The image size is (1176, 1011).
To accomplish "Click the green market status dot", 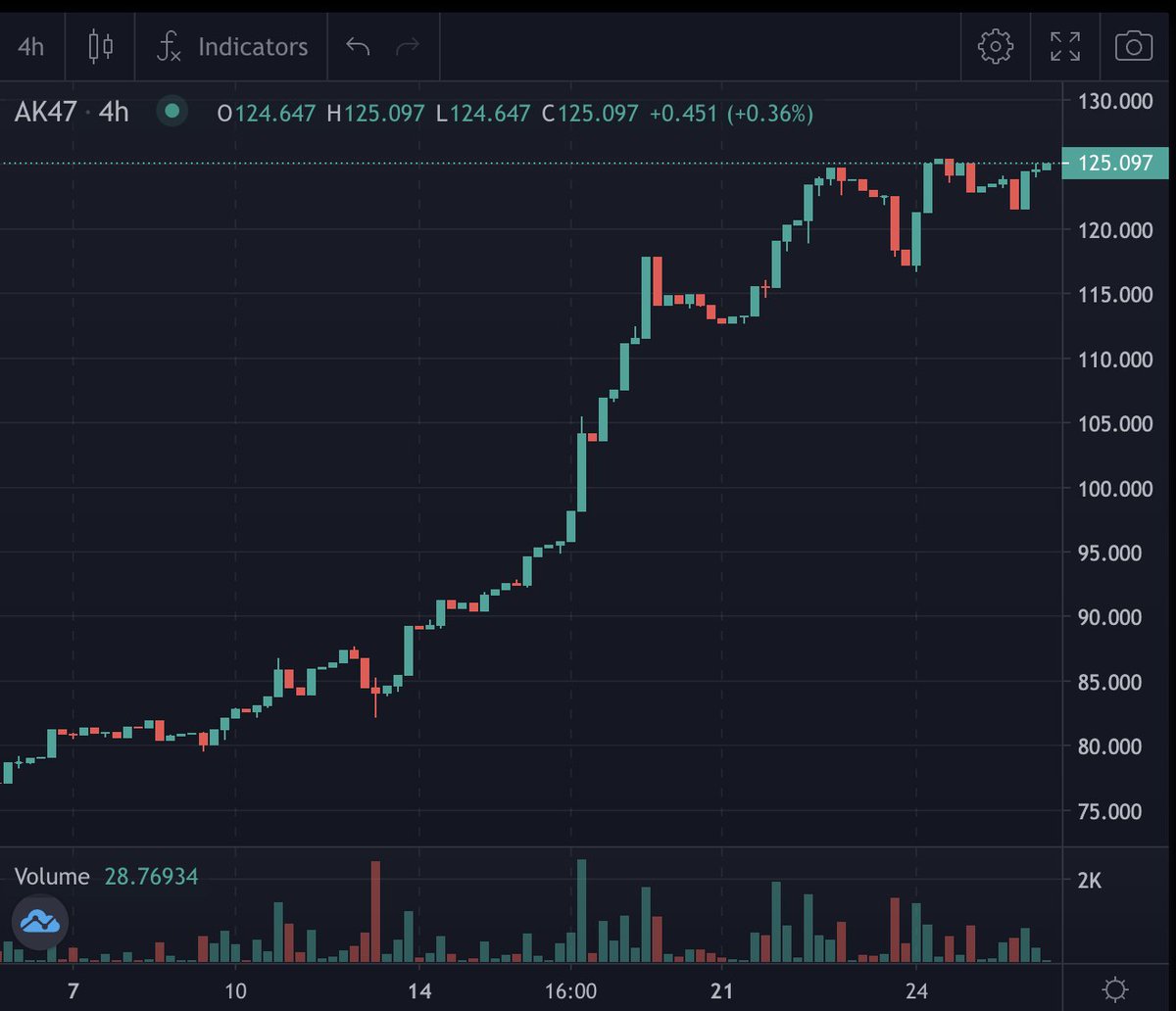I will (172, 111).
